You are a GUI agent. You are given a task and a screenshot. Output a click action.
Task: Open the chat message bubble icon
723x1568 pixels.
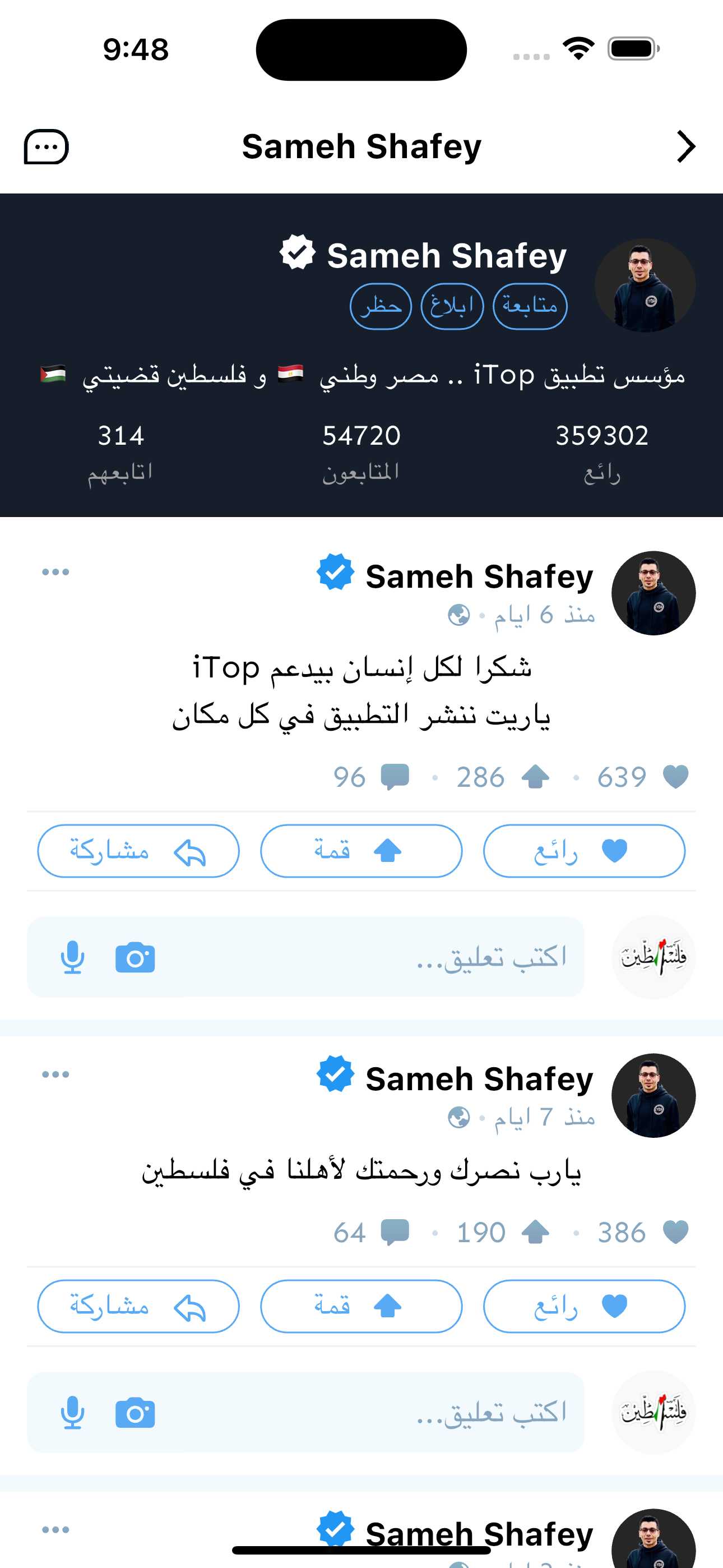pyautogui.click(x=47, y=147)
